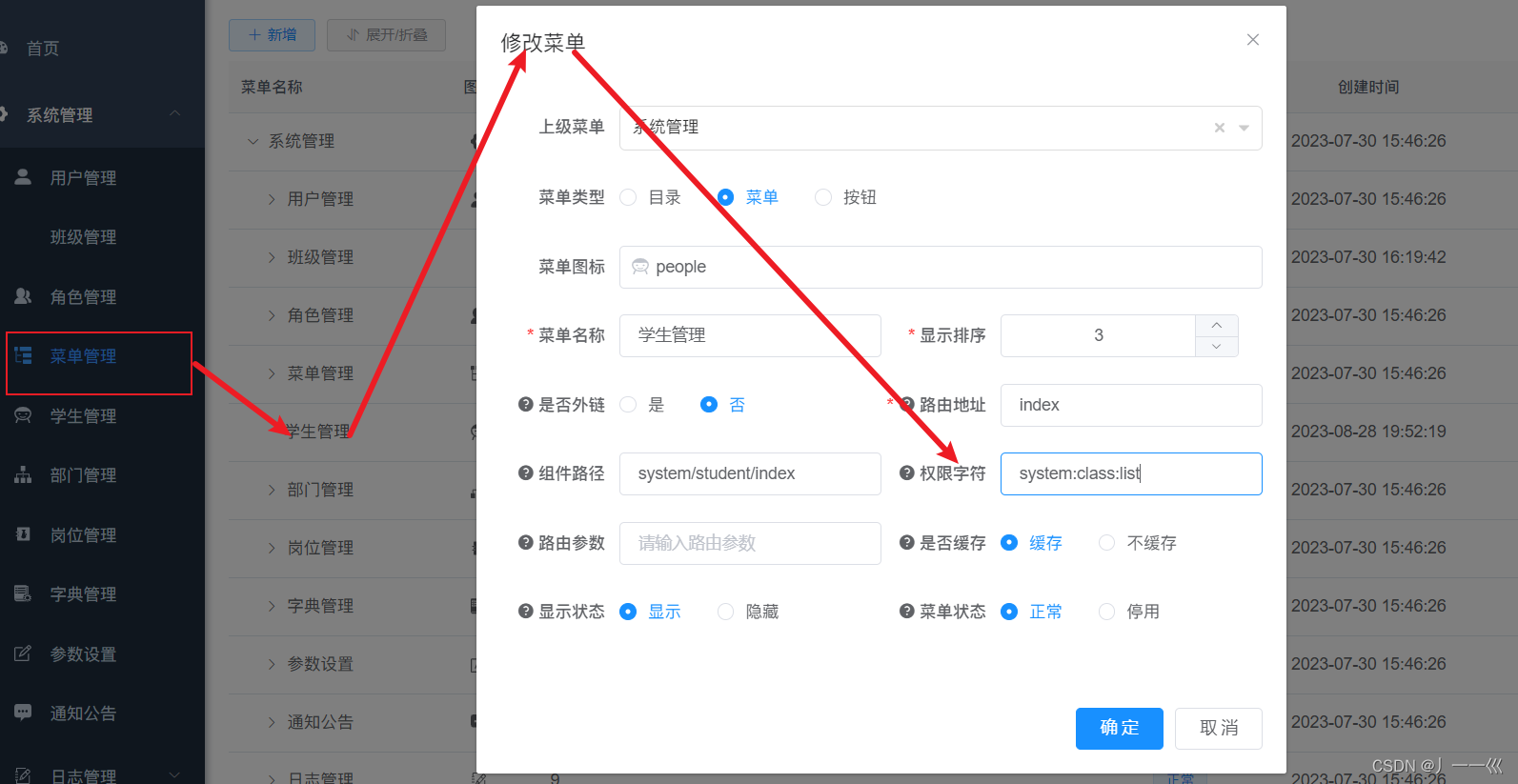The height and width of the screenshot is (784, 1518).
Task: Click the 组件路径 input field
Action: tap(750, 473)
